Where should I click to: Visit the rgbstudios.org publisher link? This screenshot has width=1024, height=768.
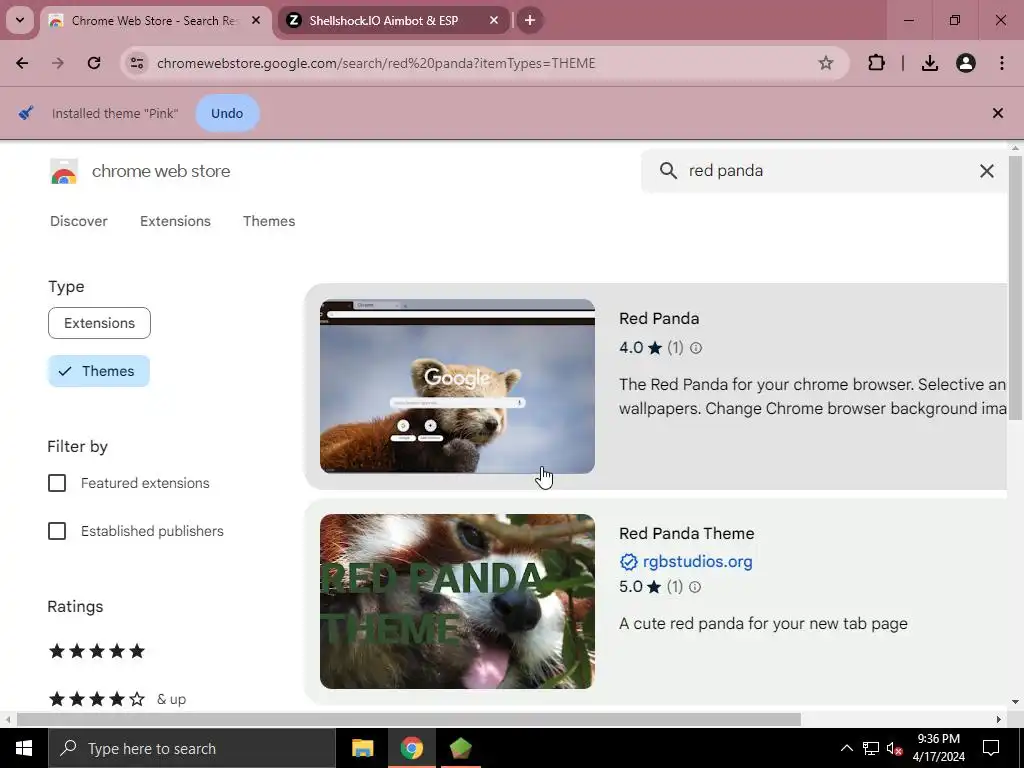coord(697,562)
